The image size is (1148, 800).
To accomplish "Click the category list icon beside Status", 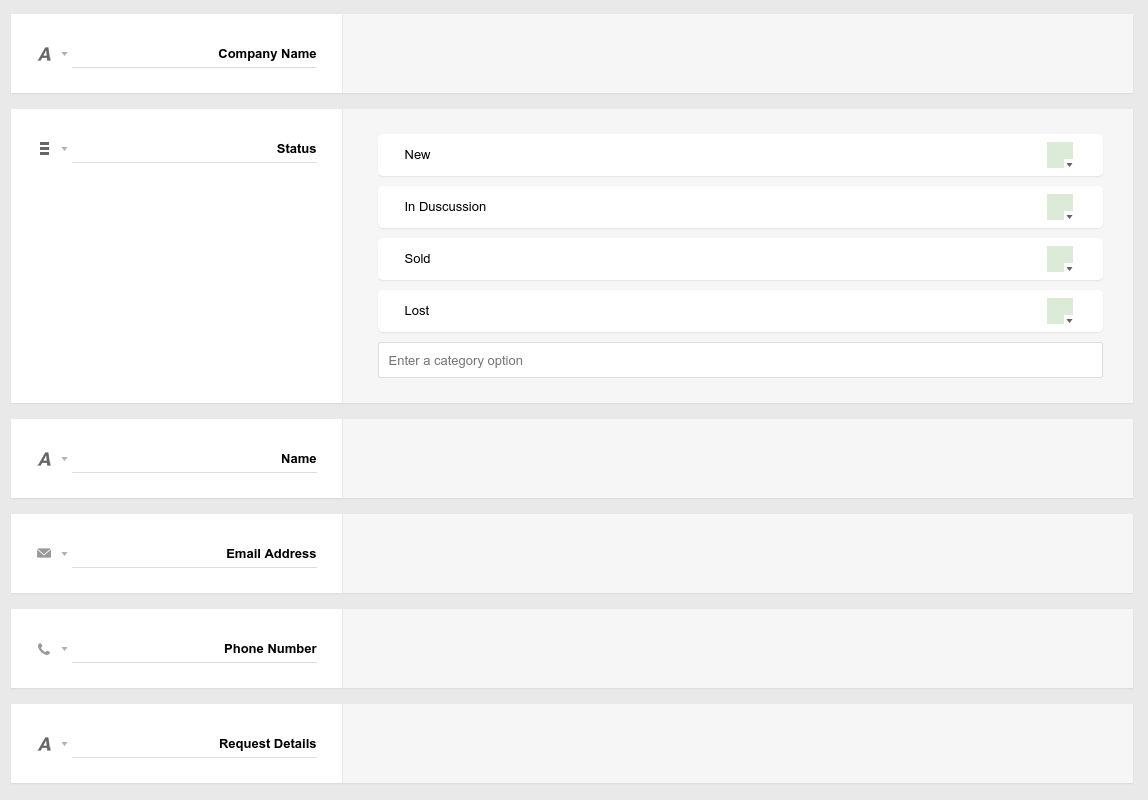I will click(45, 149).
